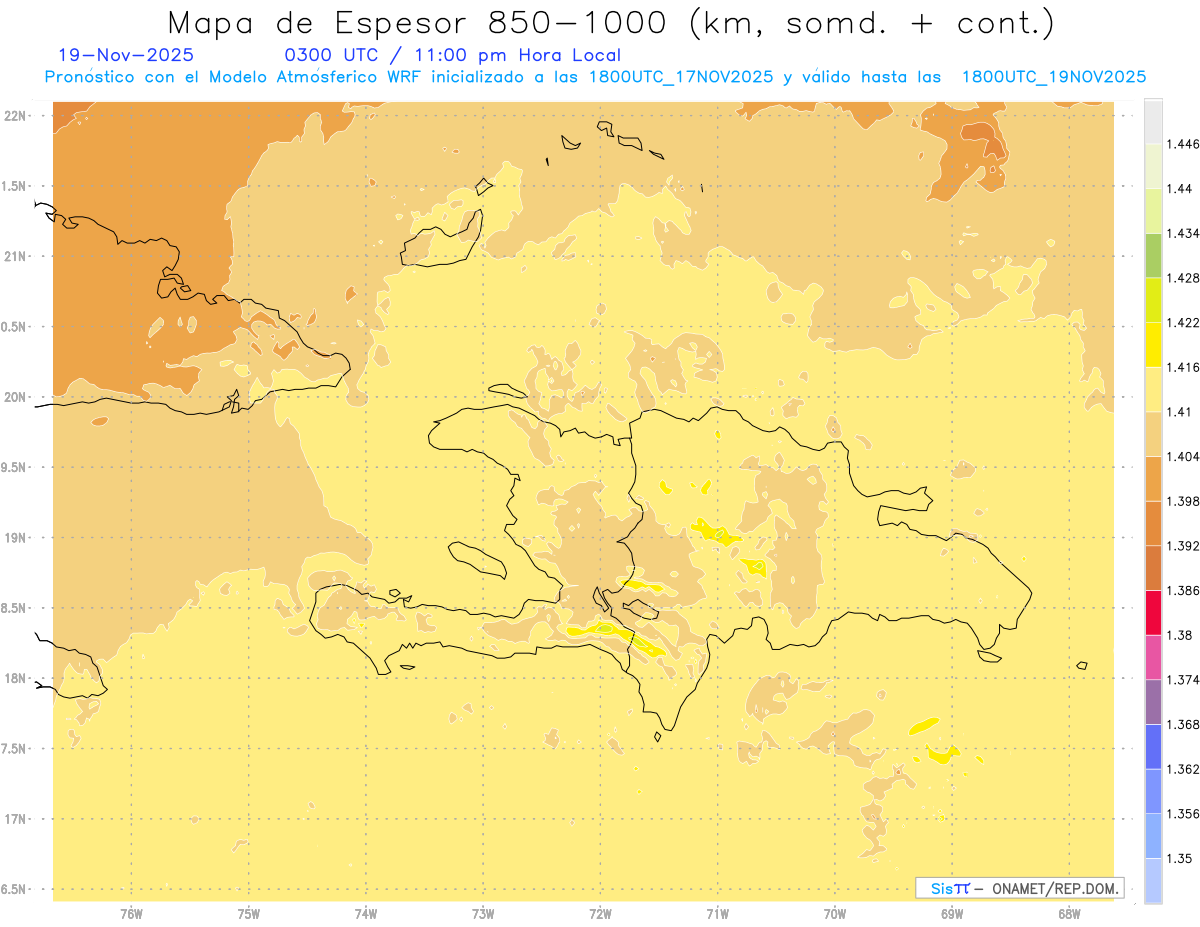1200x927 pixels.
Task: Click the 1.392 legend value
Action: (1183, 546)
